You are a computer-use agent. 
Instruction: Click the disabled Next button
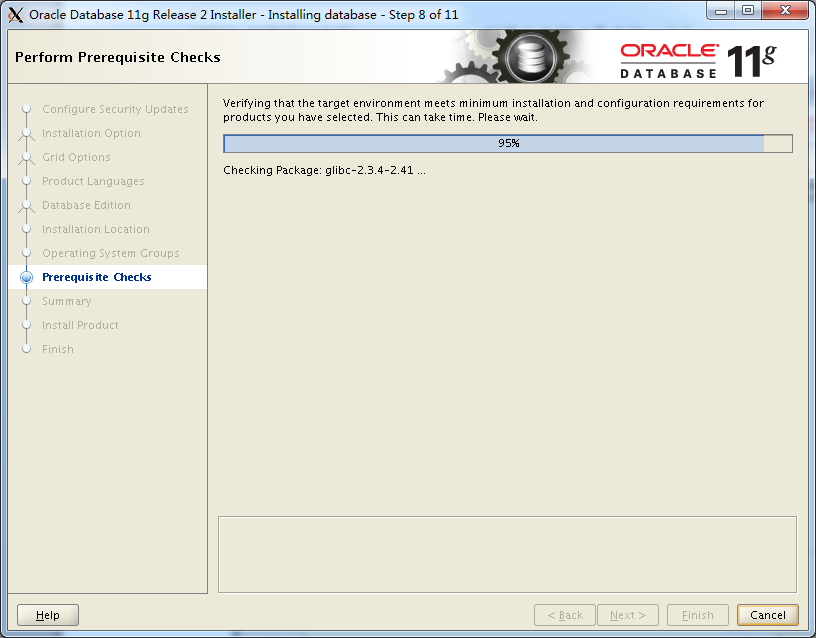pyautogui.click(x=628, y=615)
